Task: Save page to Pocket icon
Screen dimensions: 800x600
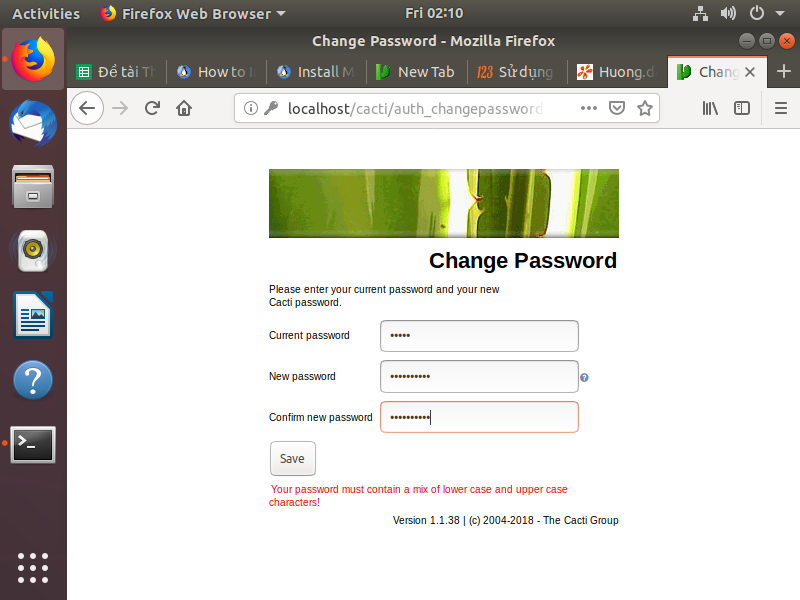Action: coord(617,108)
